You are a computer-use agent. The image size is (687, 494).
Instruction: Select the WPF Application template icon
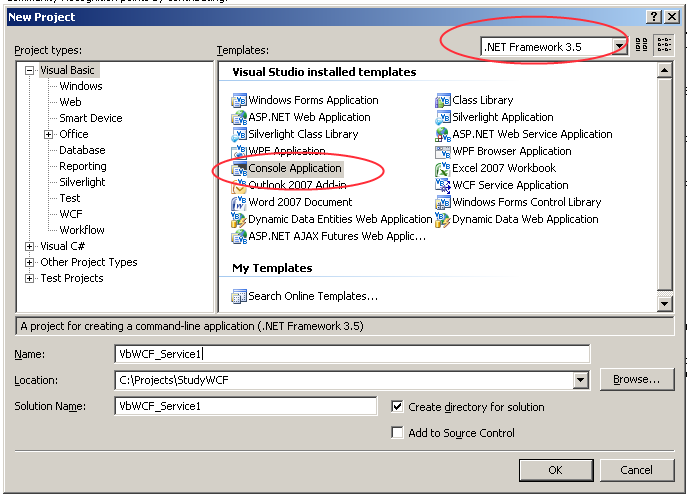[239, 151]
